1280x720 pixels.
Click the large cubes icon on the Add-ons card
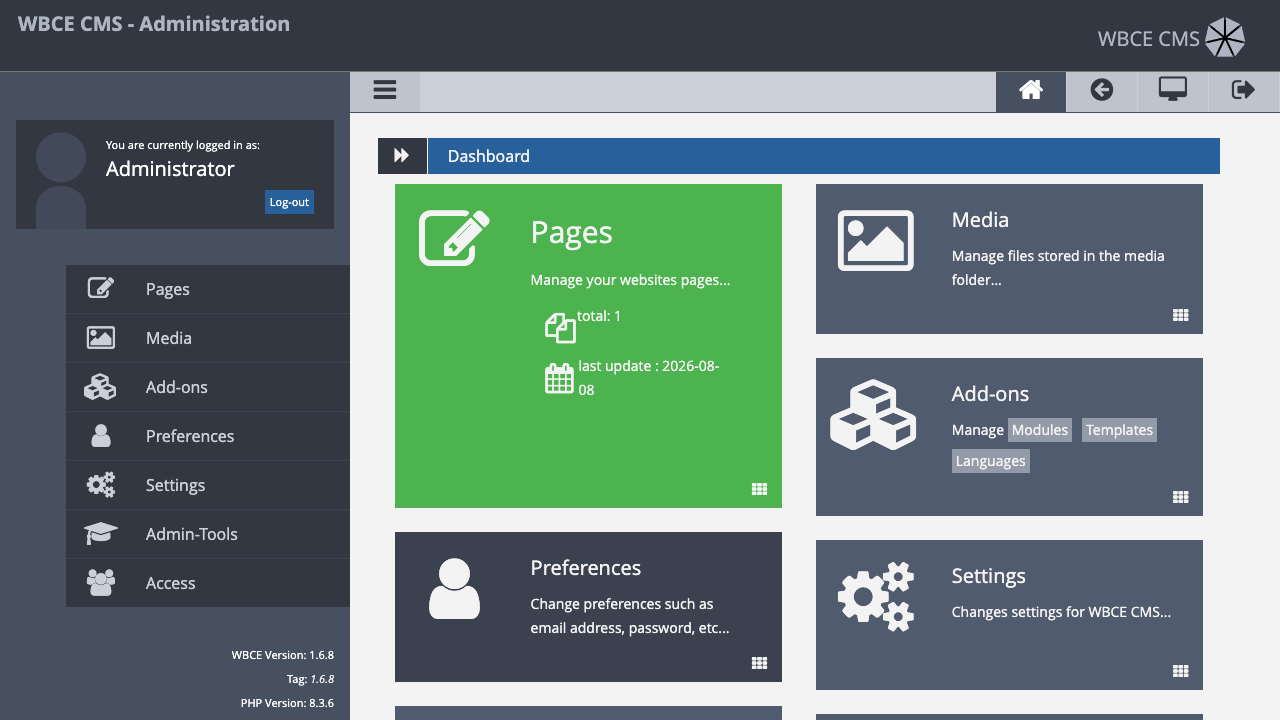(874, 415)
